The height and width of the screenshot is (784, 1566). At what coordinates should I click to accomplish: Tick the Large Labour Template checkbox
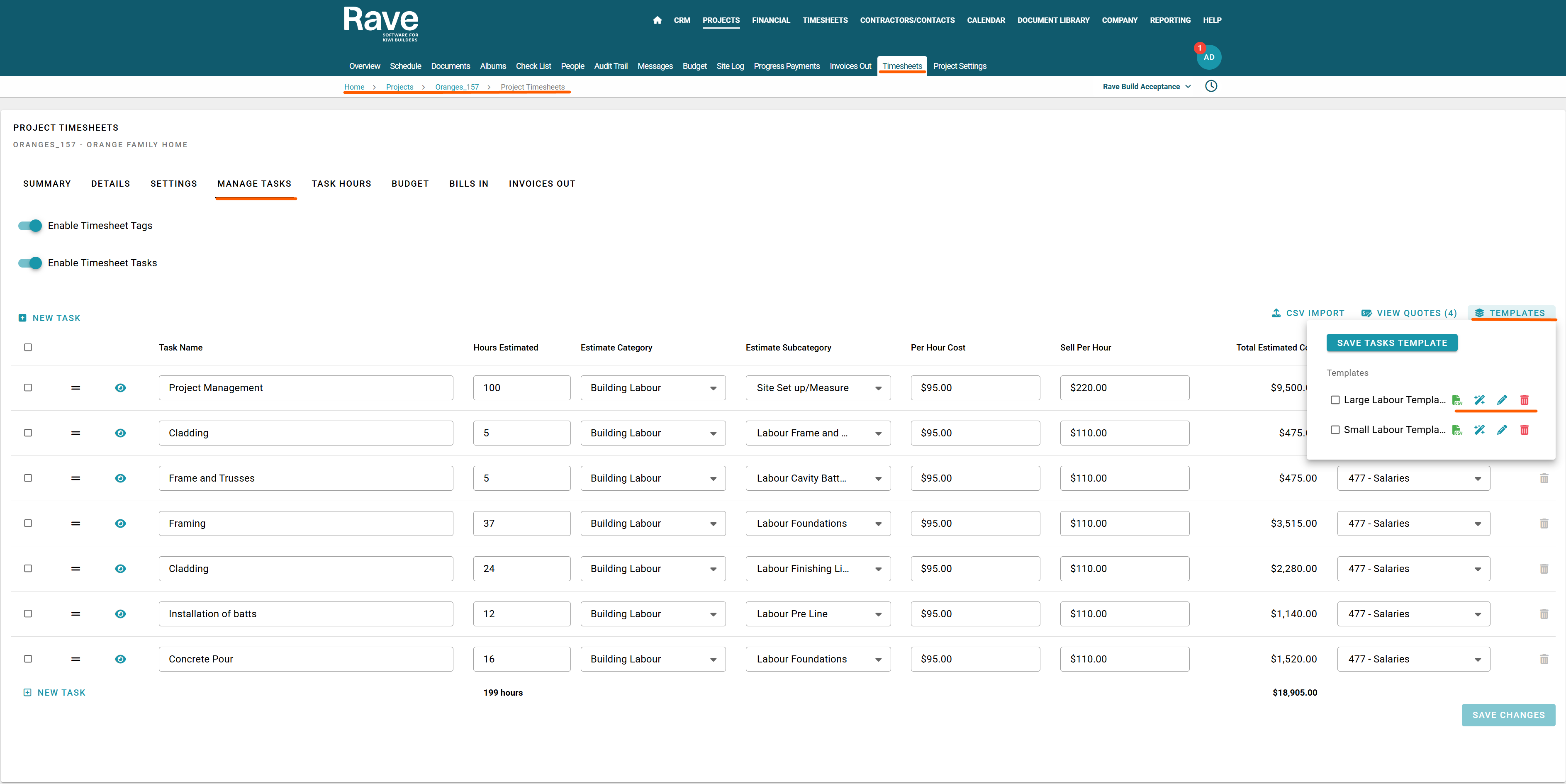coord(1335,400)
